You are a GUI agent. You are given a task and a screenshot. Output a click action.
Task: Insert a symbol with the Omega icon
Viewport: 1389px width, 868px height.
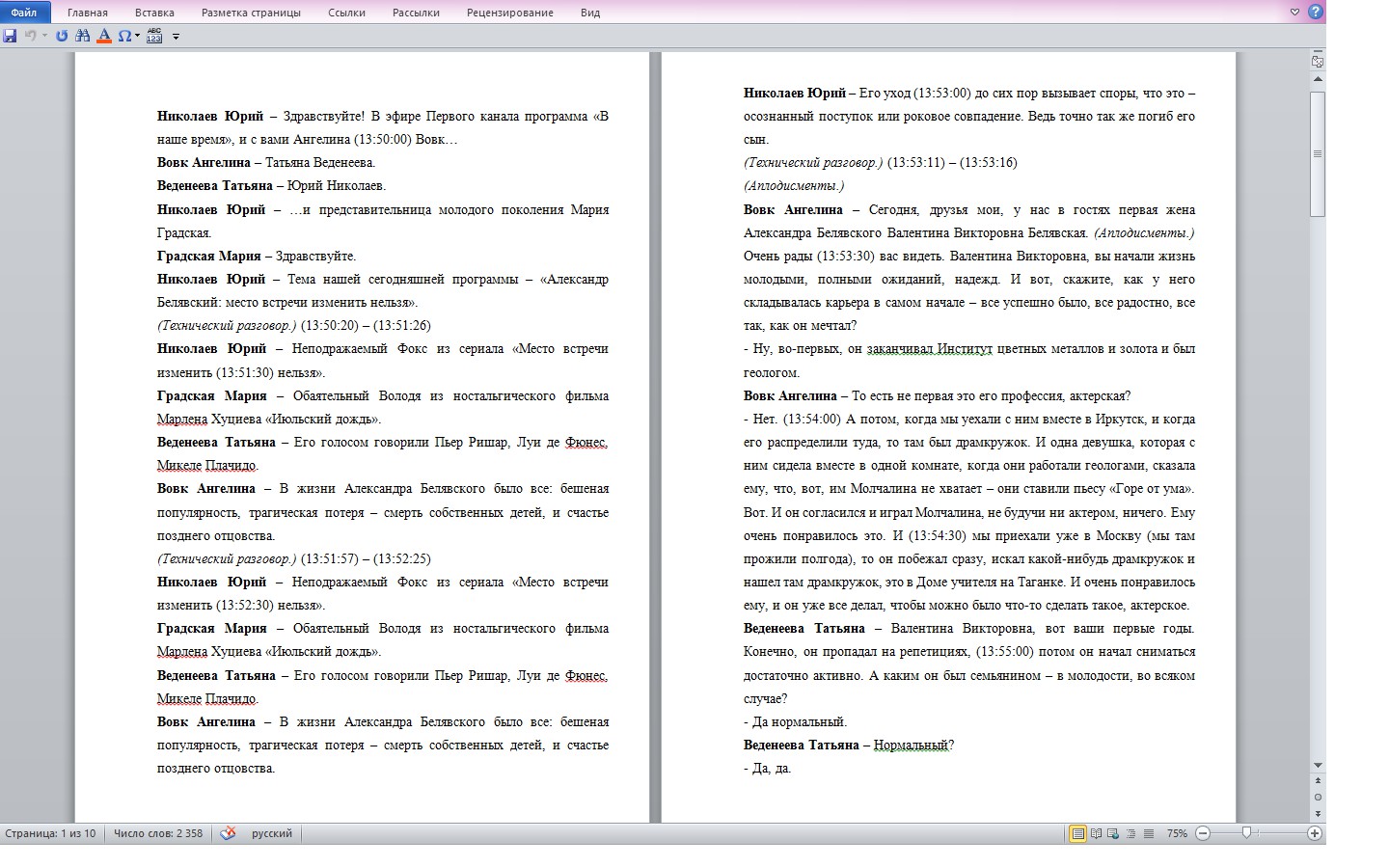point(124,36)
